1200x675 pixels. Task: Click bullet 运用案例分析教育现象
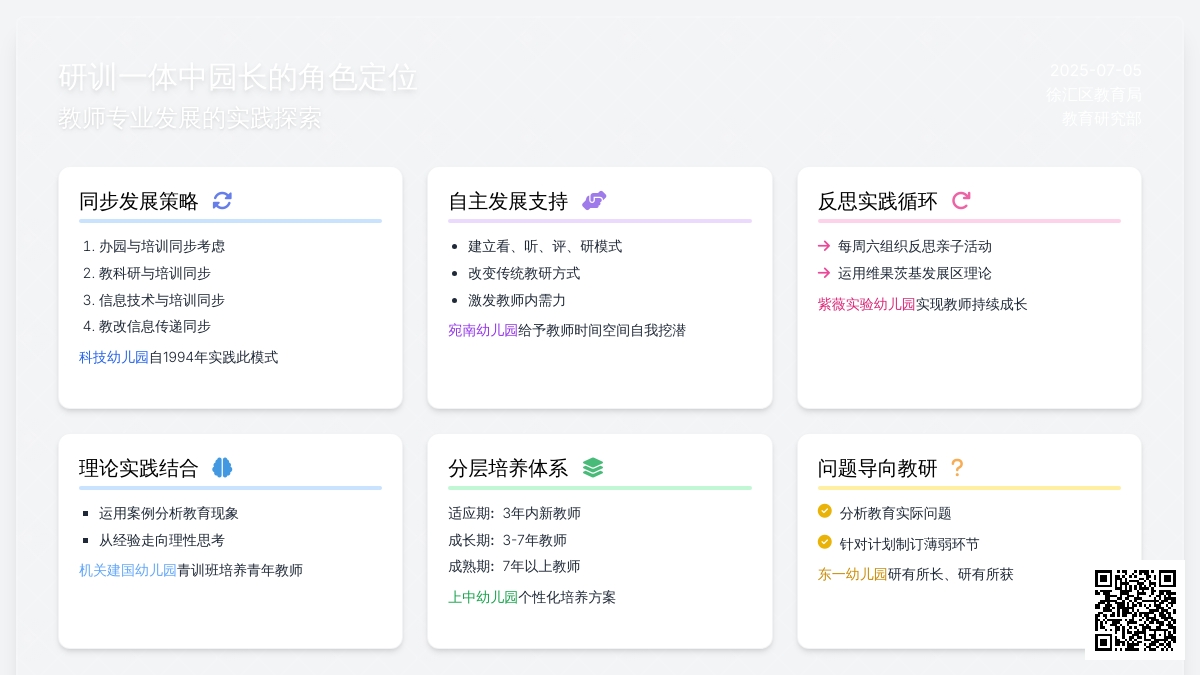(169, 513)
